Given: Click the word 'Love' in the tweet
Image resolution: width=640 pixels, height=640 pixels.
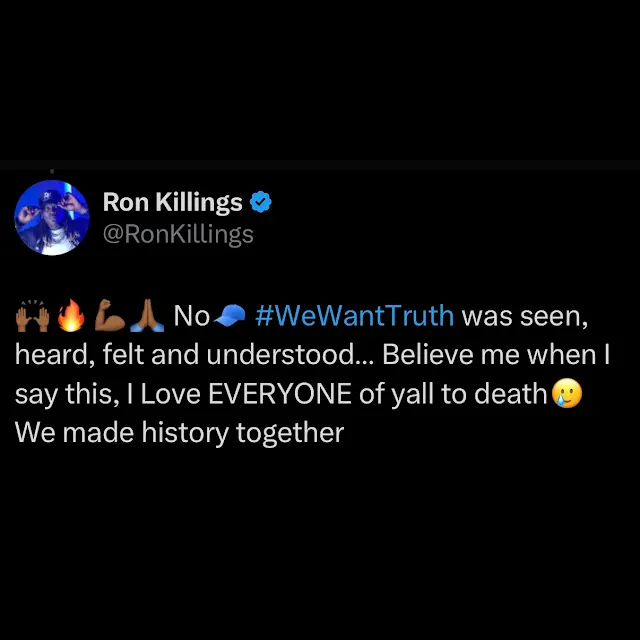Looking at the screenshot, I should point(171,394).
